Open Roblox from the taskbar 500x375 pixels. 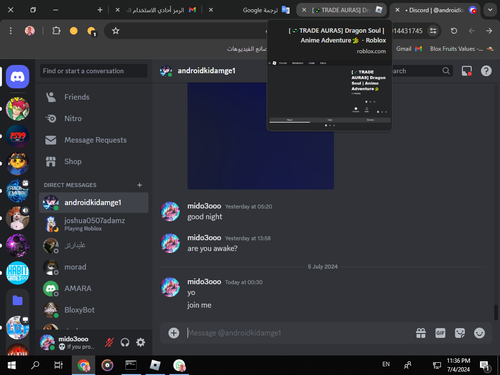[155, 365]
